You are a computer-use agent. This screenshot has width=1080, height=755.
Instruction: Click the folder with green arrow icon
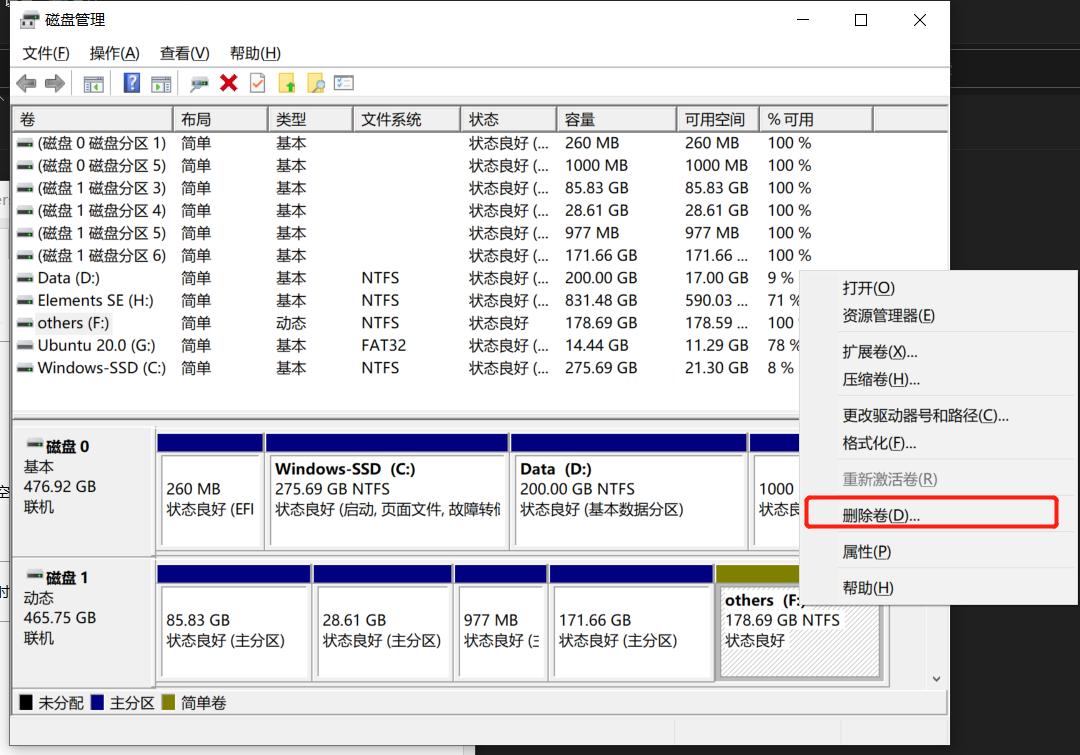(287, 83)
